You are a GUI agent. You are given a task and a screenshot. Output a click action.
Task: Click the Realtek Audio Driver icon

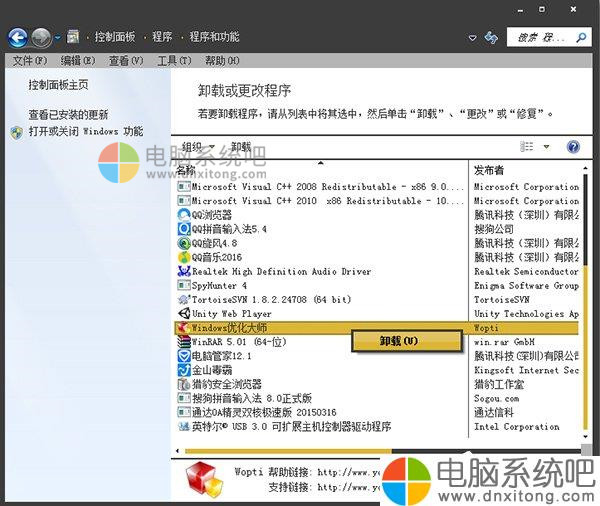pyautogui.click(x=184, y=271)
